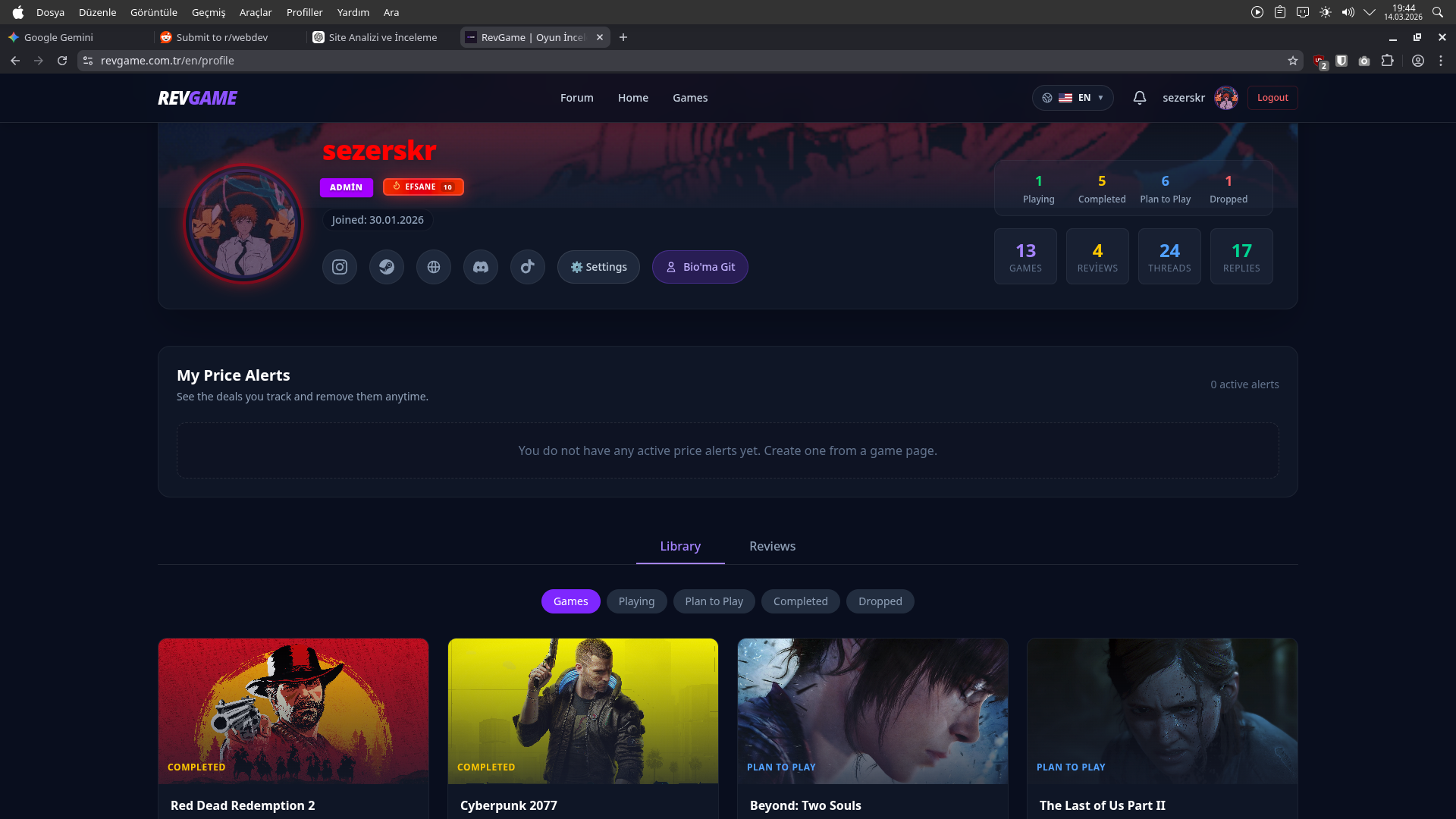Click the Steam icon under the avatar
This screenshot has width=1456, height=819.
pyautogui.click(x=386, y=266)
